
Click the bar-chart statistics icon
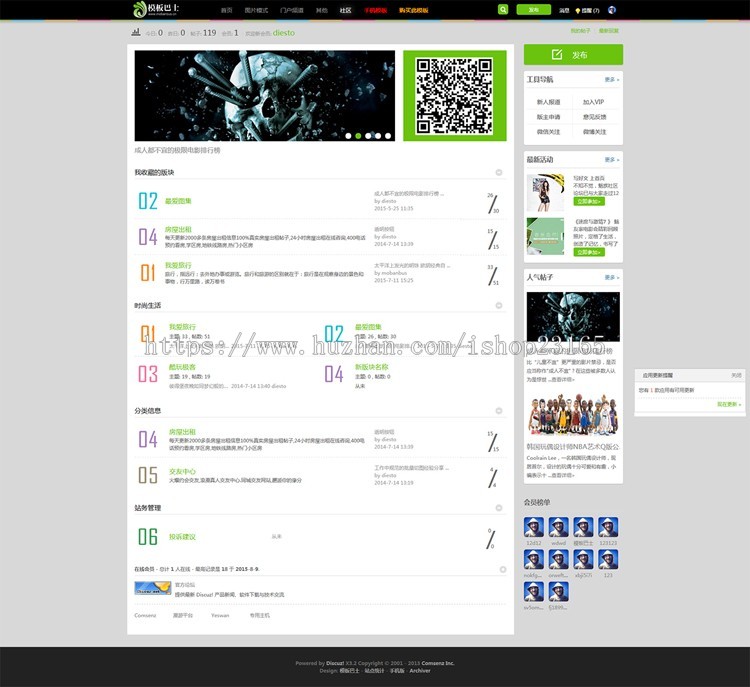(136, 32)
